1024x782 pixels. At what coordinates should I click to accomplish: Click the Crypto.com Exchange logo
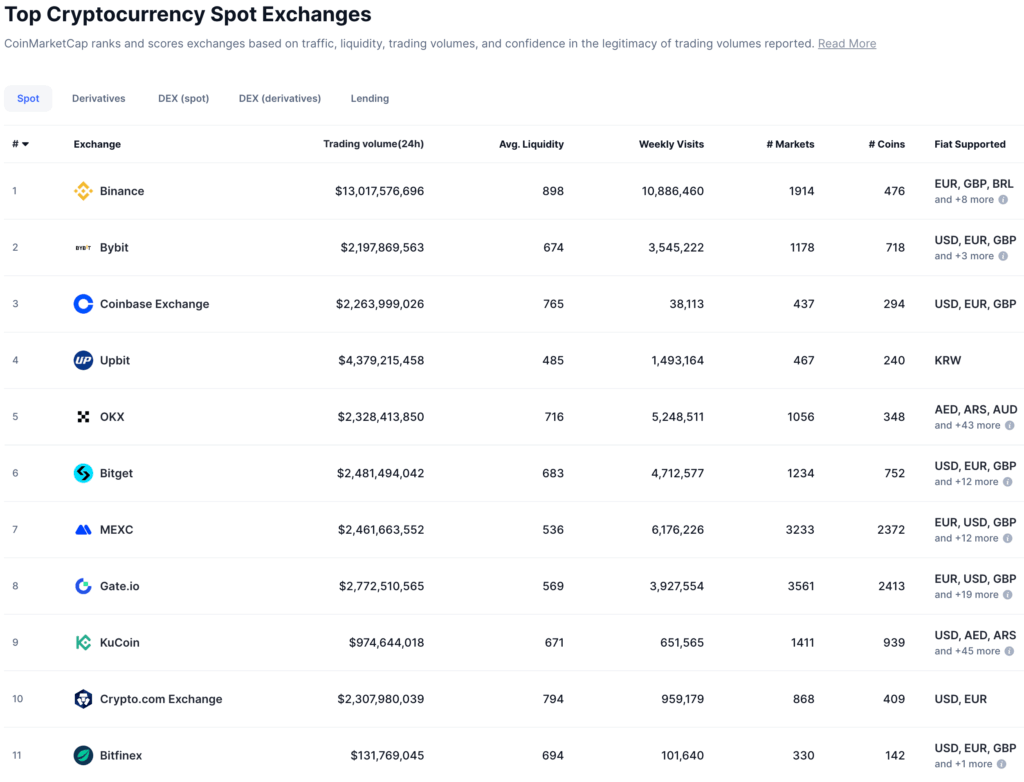click(84, 699)
